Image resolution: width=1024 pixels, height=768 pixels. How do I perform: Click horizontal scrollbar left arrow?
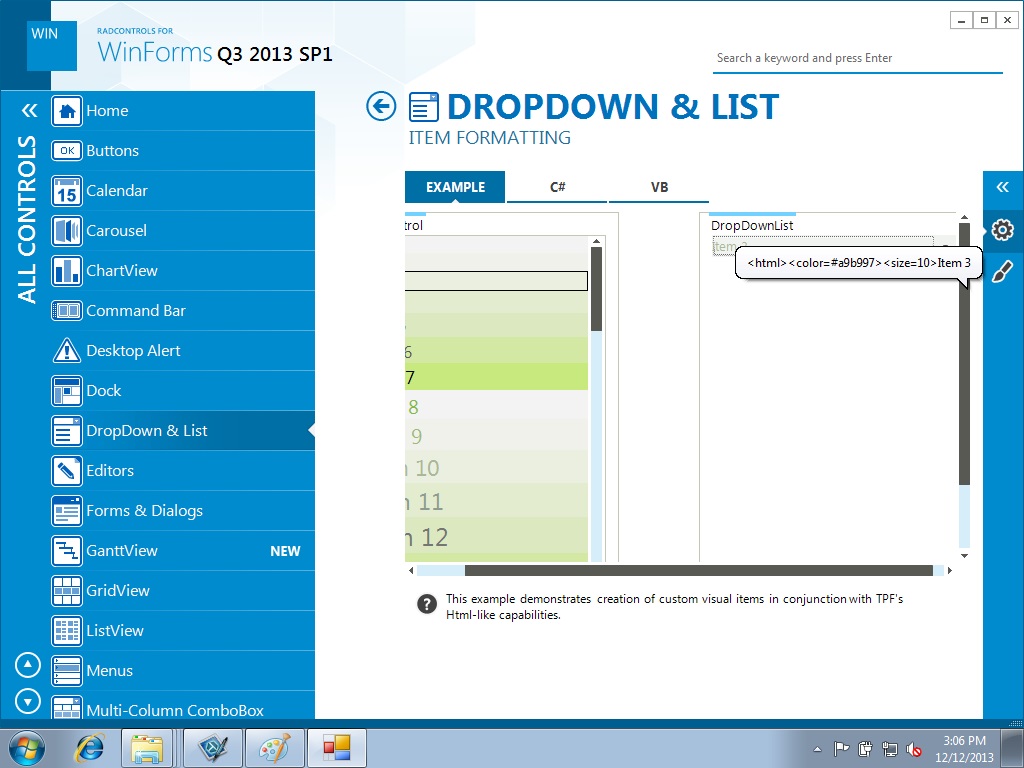pyautogui.click(x=411, y=571)
